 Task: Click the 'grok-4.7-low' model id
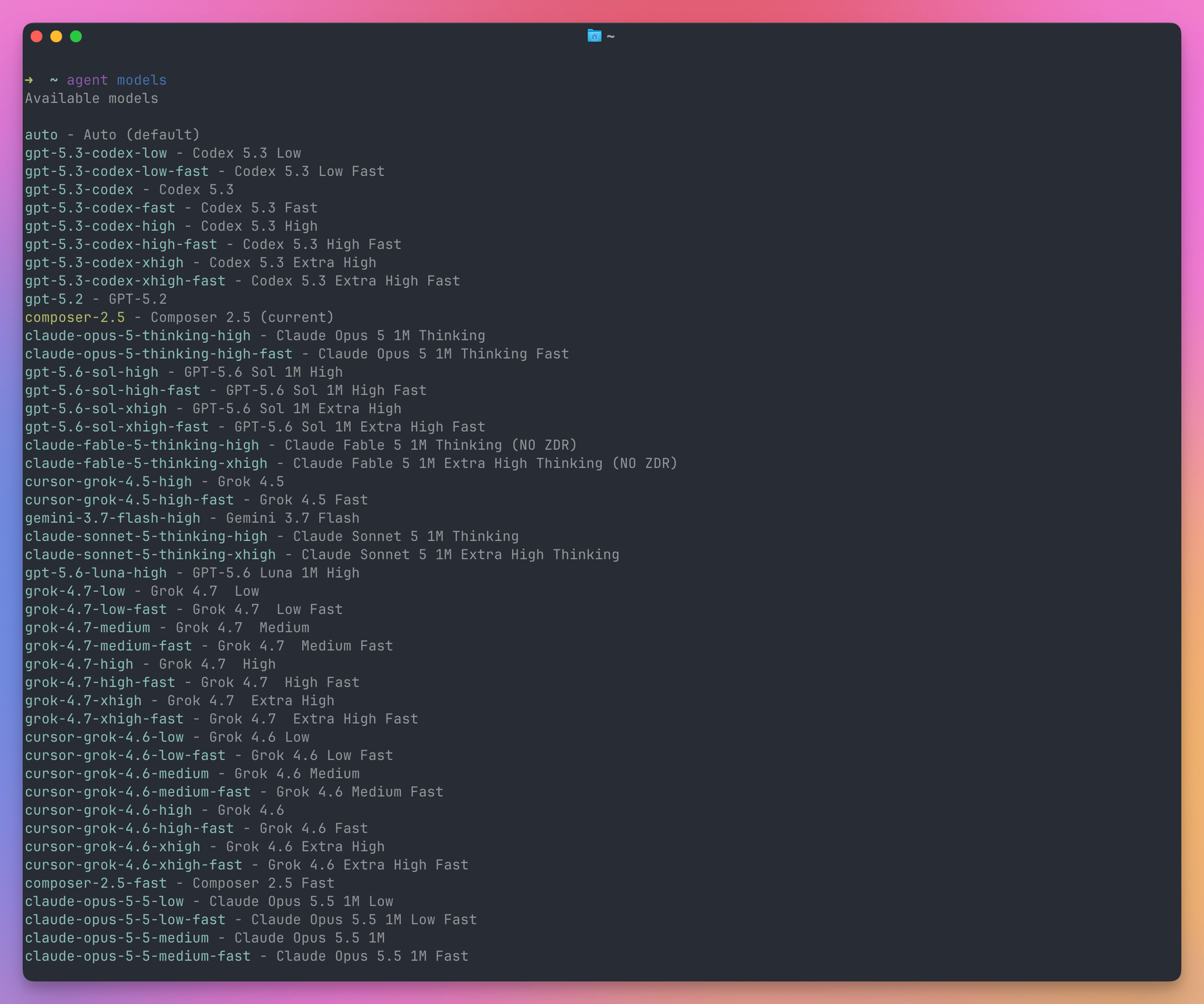point(75,591)
